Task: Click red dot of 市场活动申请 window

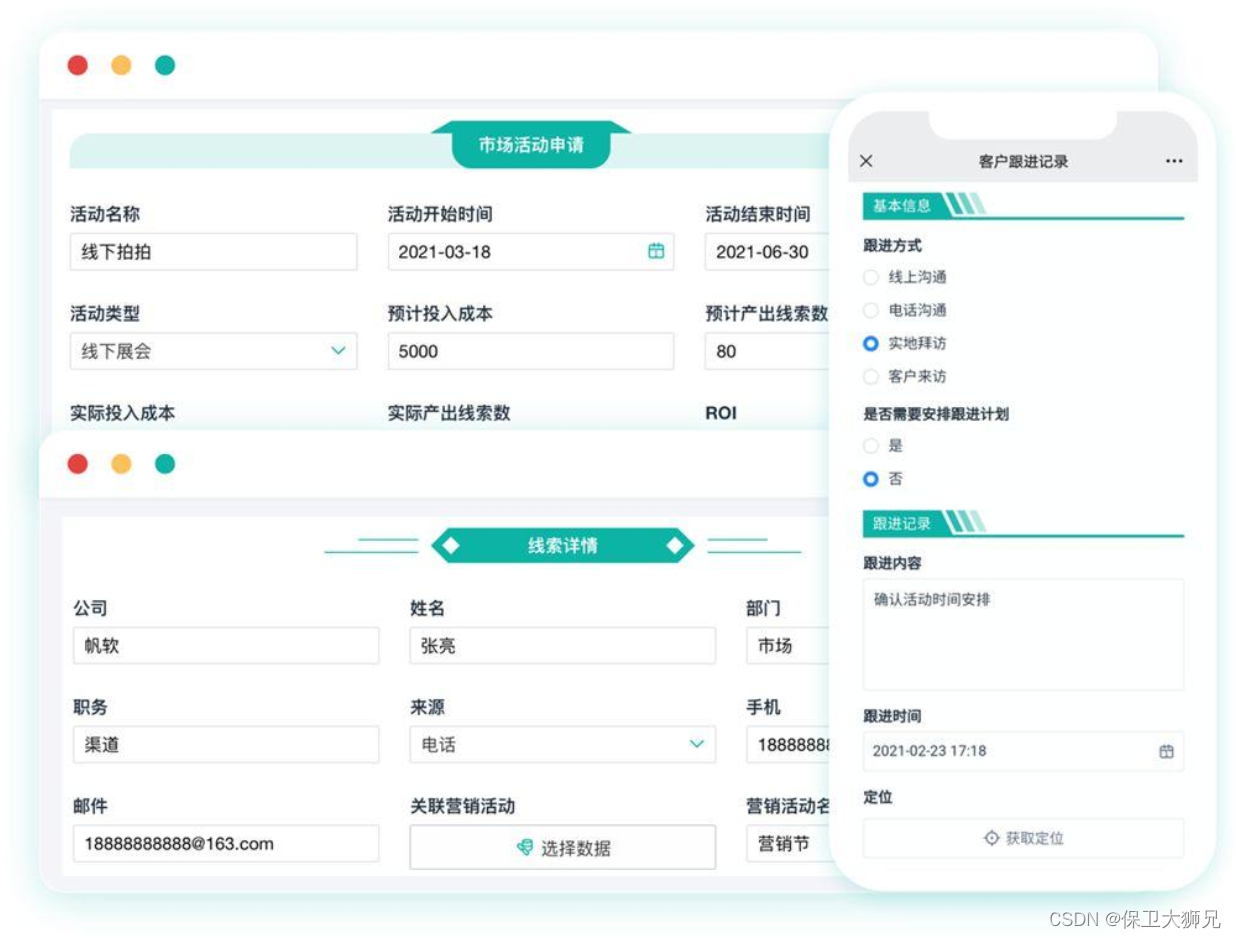Action: click(x=78, y=65)
